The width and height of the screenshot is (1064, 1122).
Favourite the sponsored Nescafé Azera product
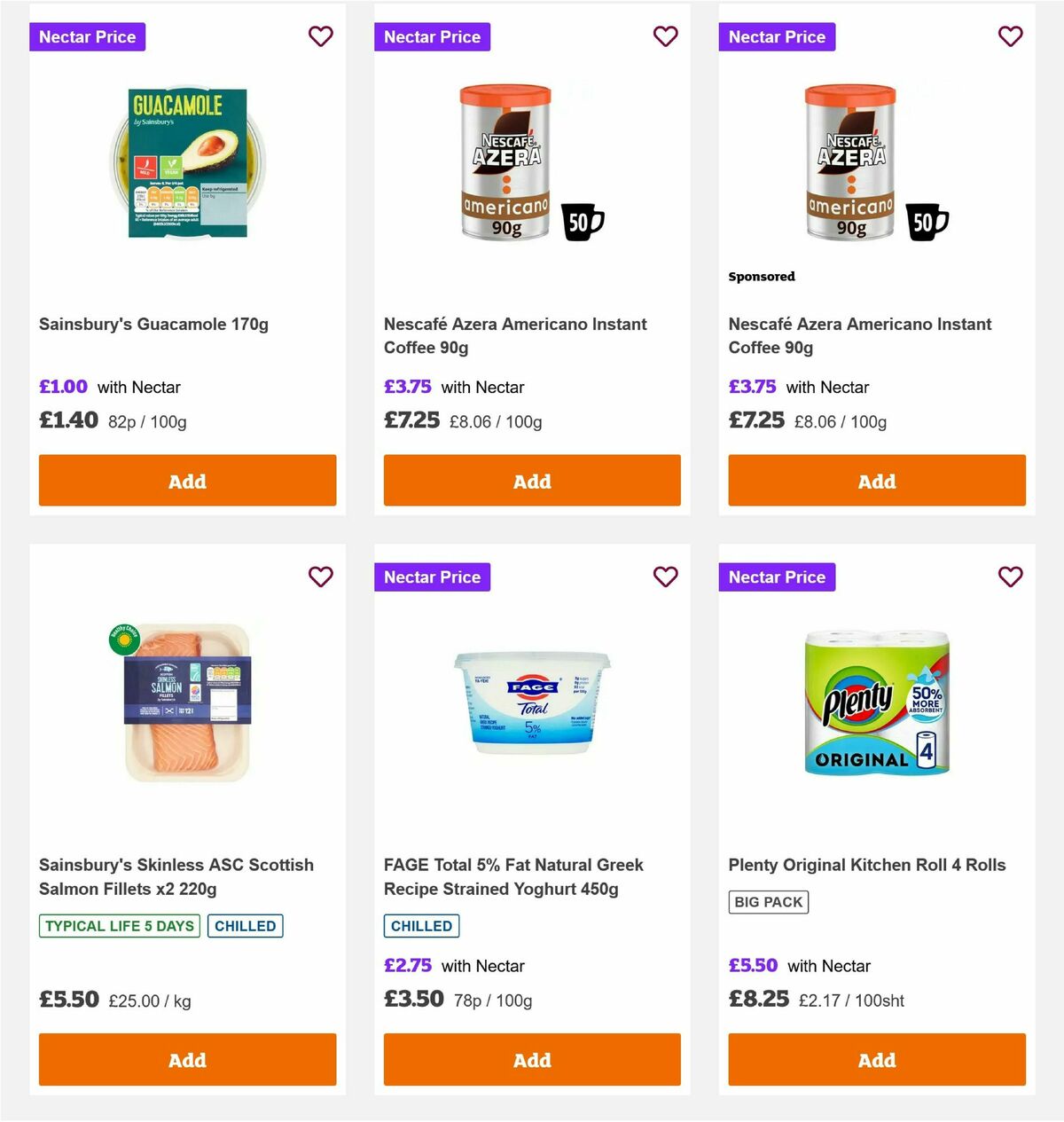[x=1010, y=36]
